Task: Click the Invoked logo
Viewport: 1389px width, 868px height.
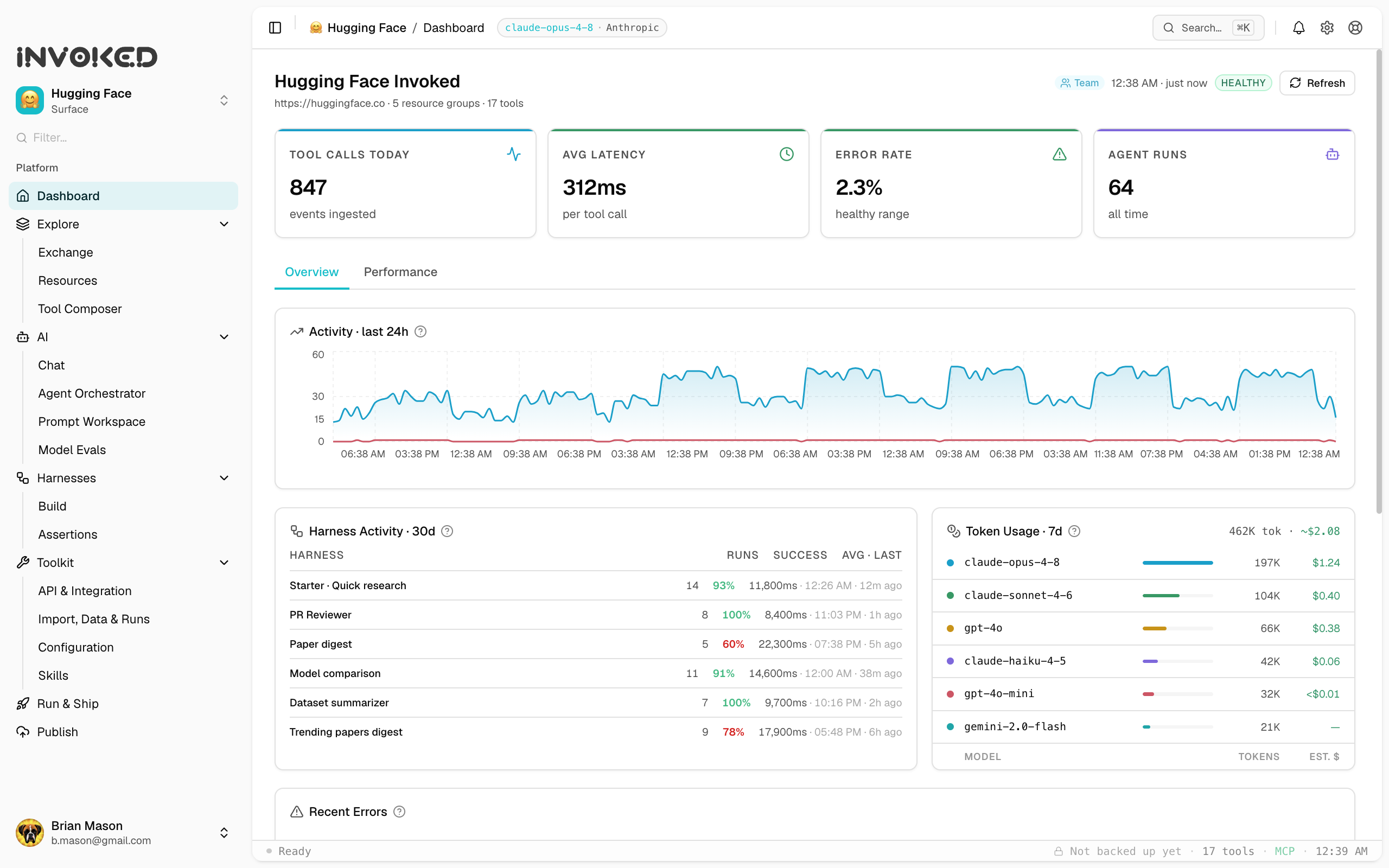Action: click(87, 57)
